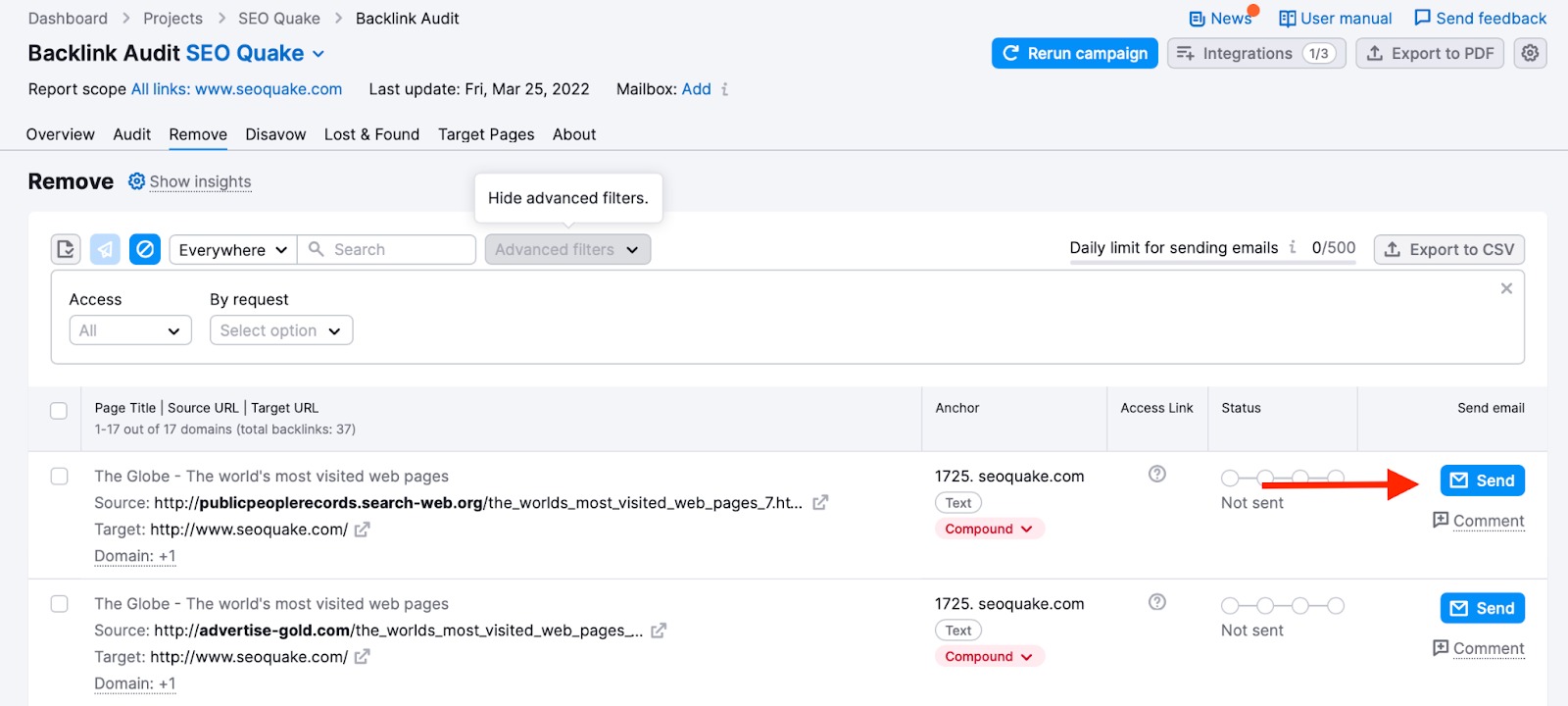1568x706 pixels.
Task: Expand Compound tag in second row
Action: [x=990, y=656]
